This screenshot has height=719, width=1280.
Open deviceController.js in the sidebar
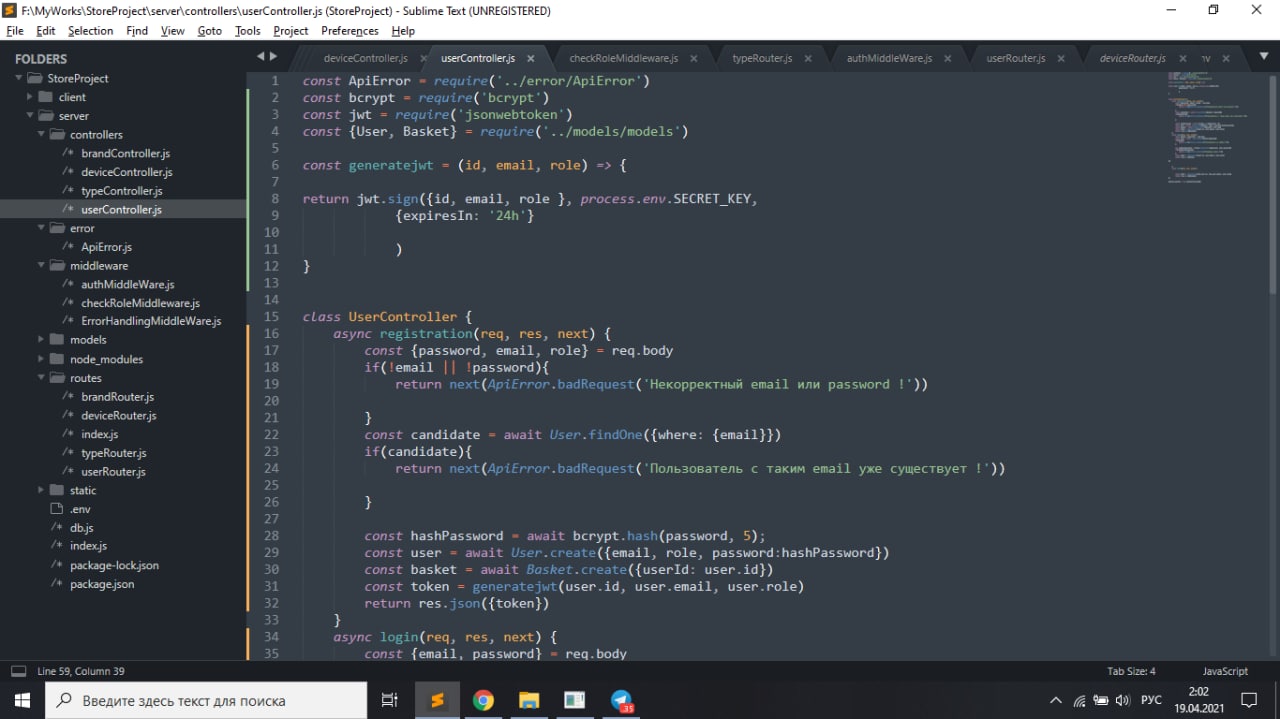pyautogui.click(x=126, y=172)
